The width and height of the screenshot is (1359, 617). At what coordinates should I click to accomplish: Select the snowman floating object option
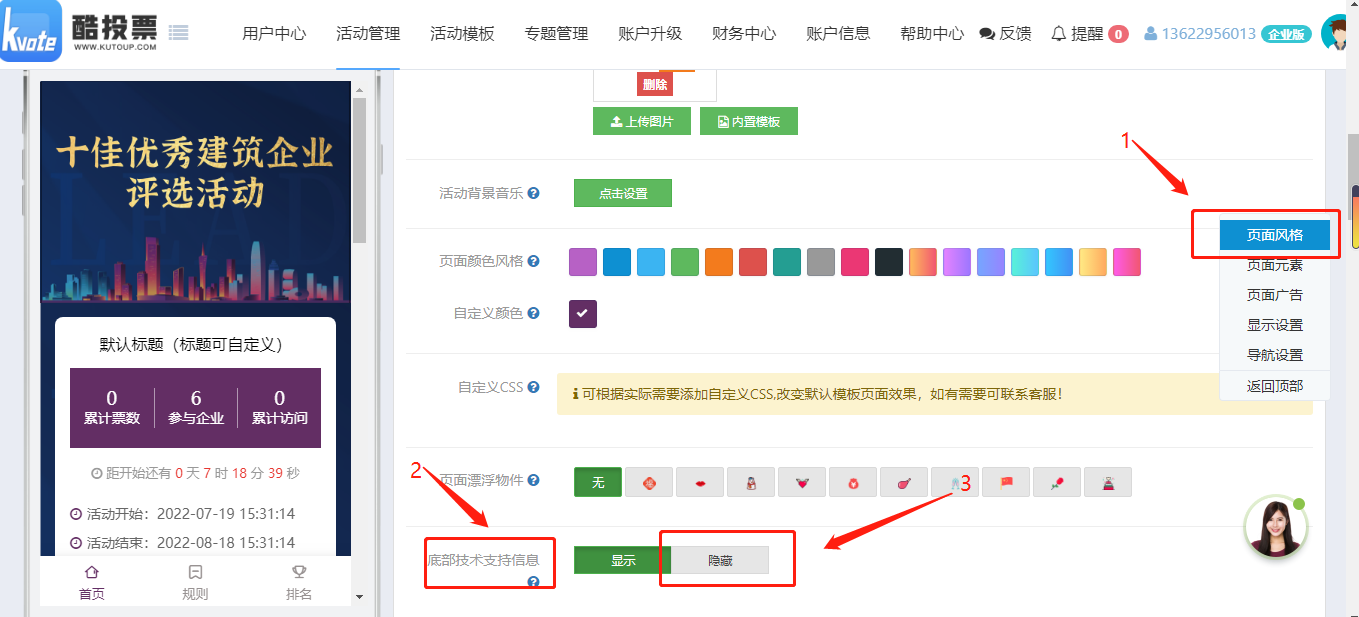[751, 482]
